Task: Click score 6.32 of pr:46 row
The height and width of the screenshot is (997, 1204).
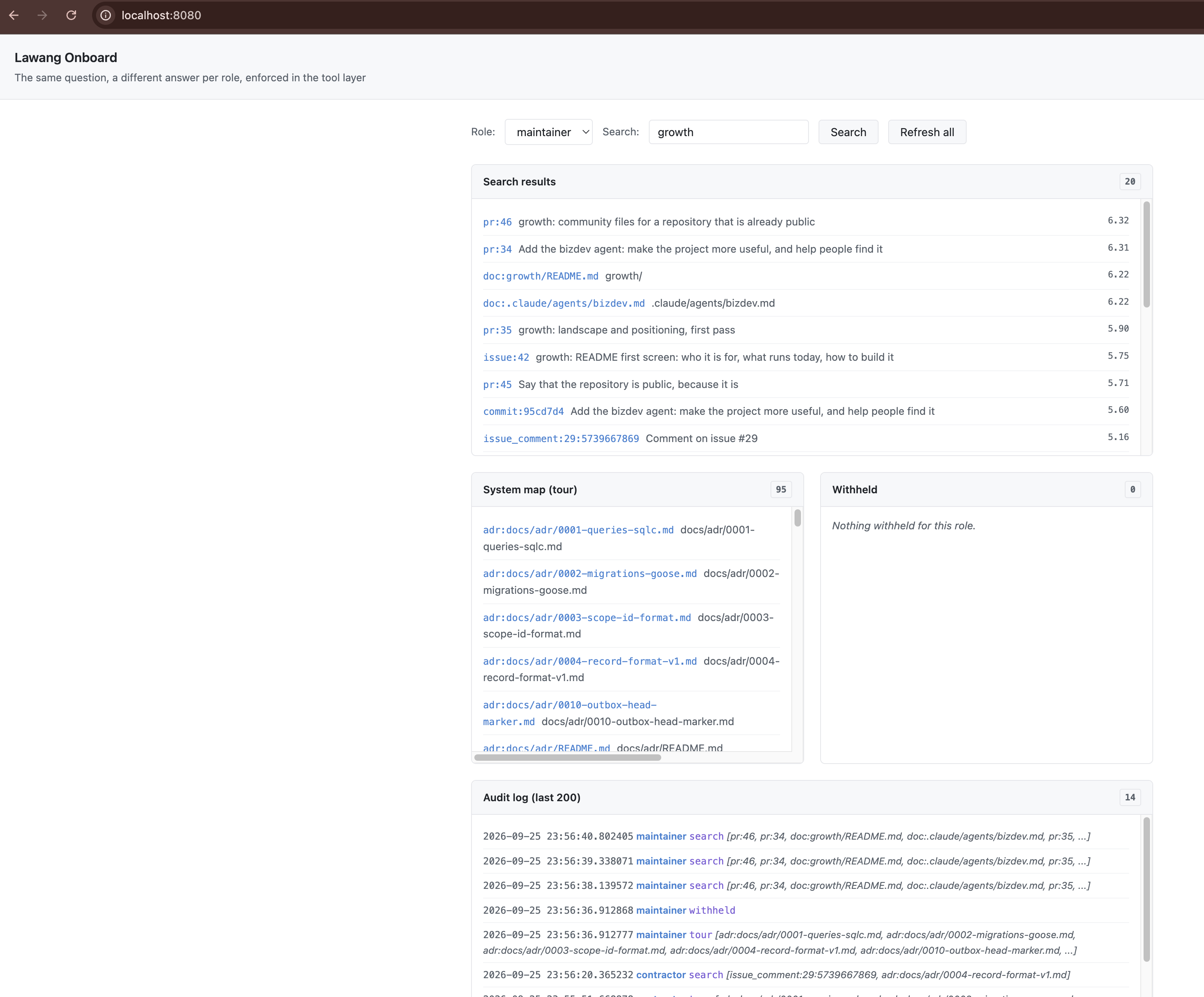Action: coord(1118,220)
